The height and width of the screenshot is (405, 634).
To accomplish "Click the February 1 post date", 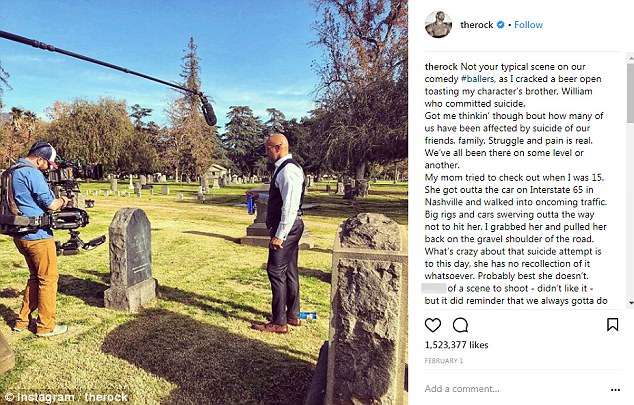I will click(444, 361).
